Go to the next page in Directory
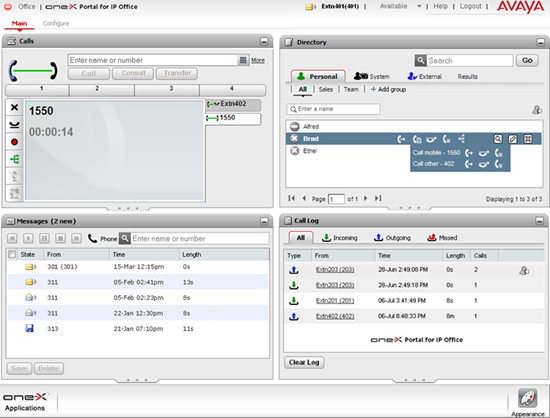The height and width of the screenshot is (418, 550). pos(365,198)
